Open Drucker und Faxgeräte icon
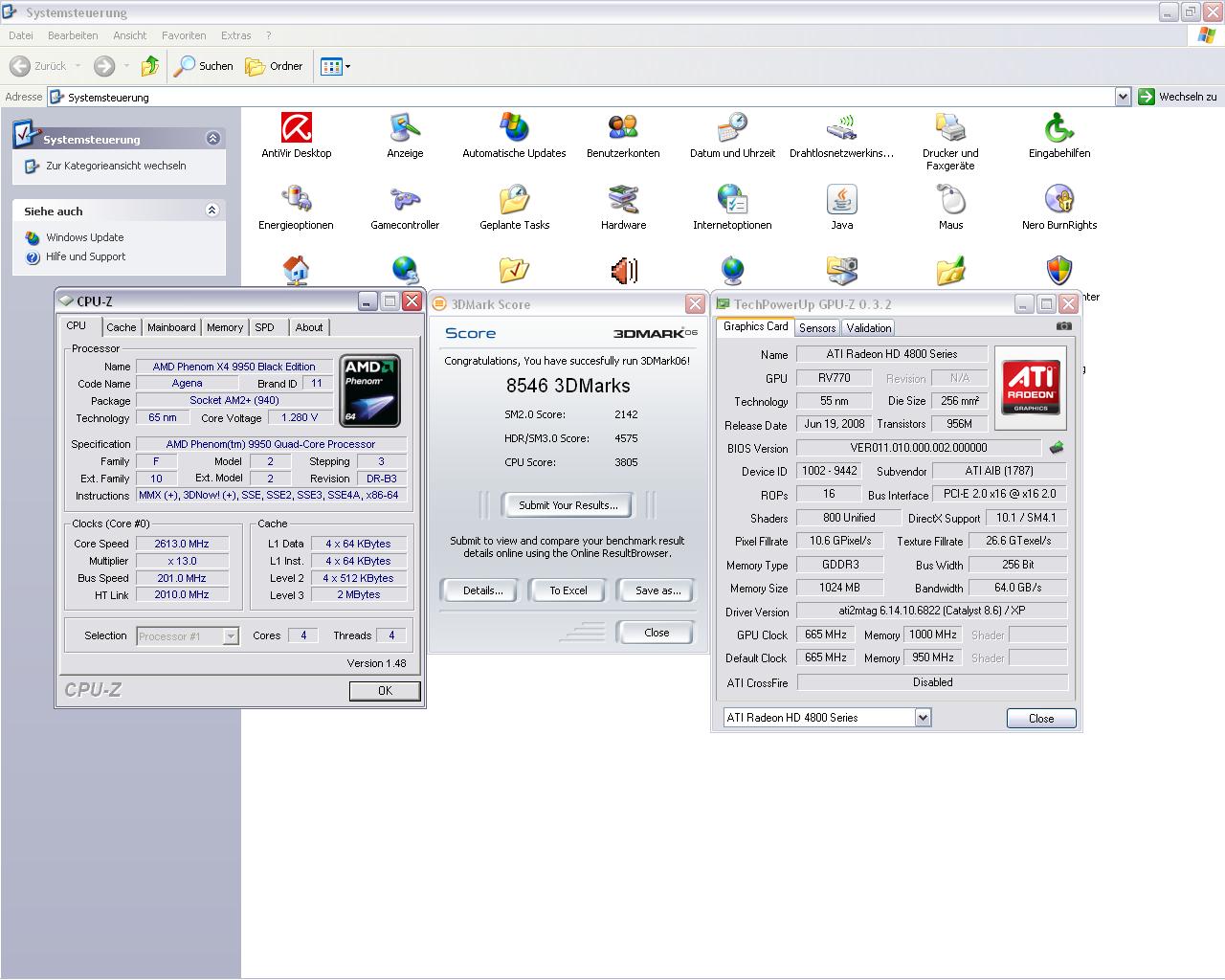This screenshot has width=1225, height=980. 950,142
